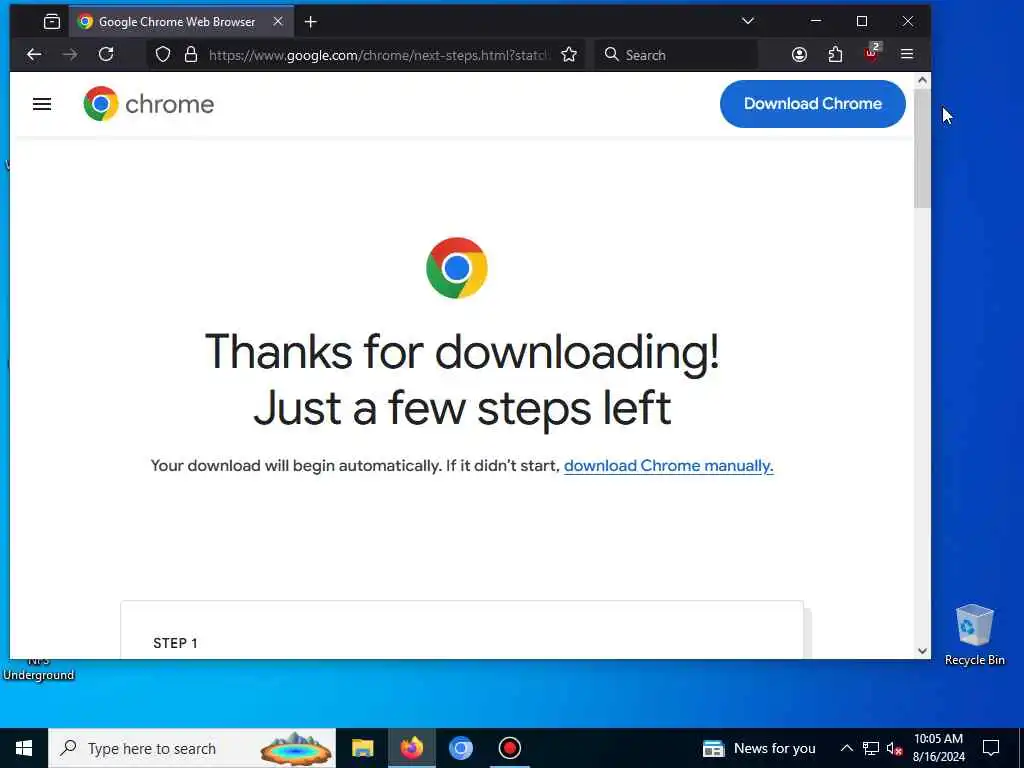The height and width of the screenshot is (768, 1024).
Task: Open Firefox View icon in tab bar
Action: (x=52, y=22)
